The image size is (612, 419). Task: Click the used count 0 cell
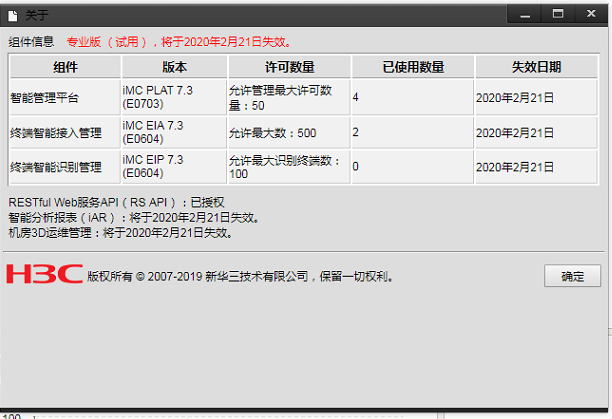point(413,167)
